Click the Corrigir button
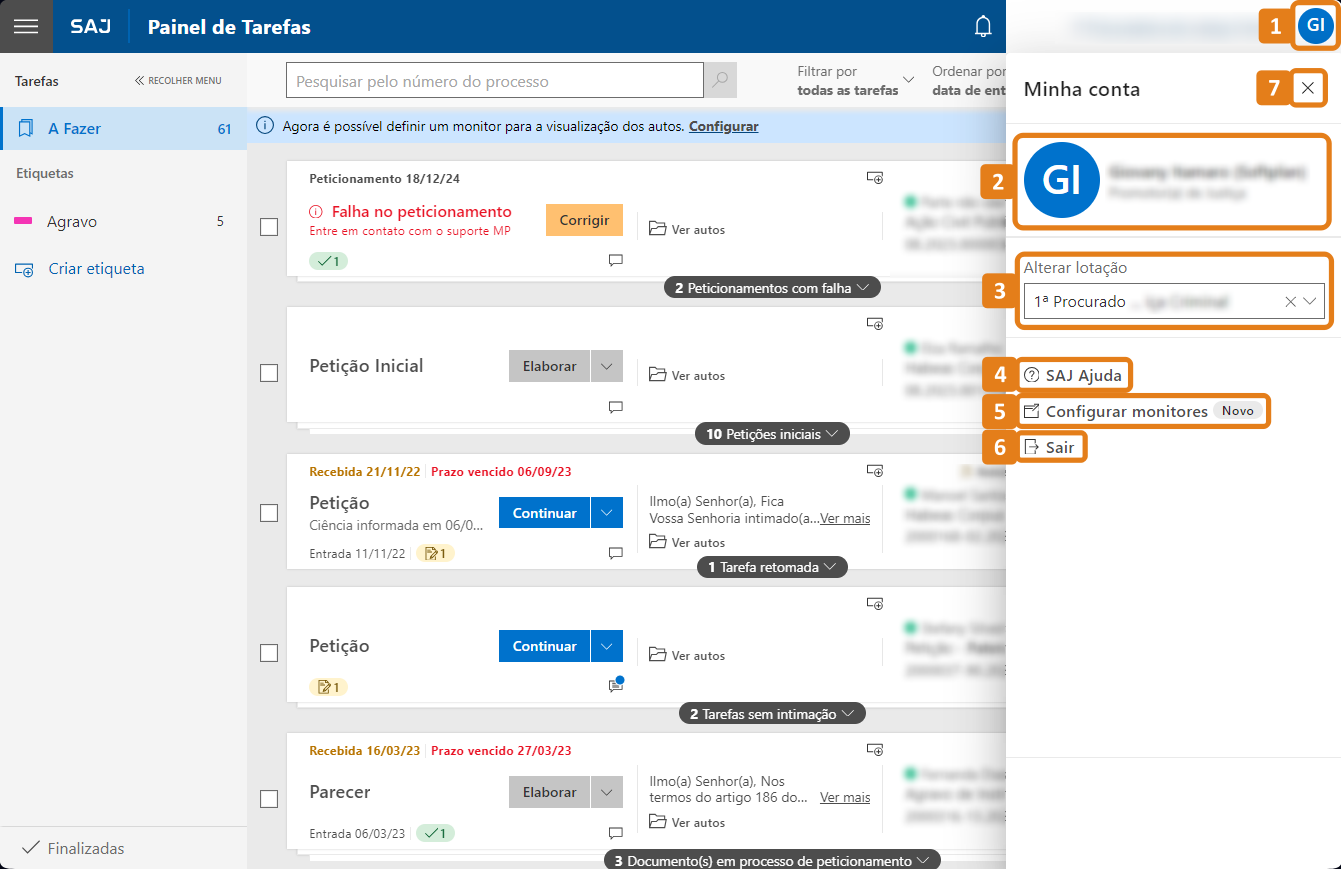Screen dimensions: 1341x869 (x=584, y=220)
